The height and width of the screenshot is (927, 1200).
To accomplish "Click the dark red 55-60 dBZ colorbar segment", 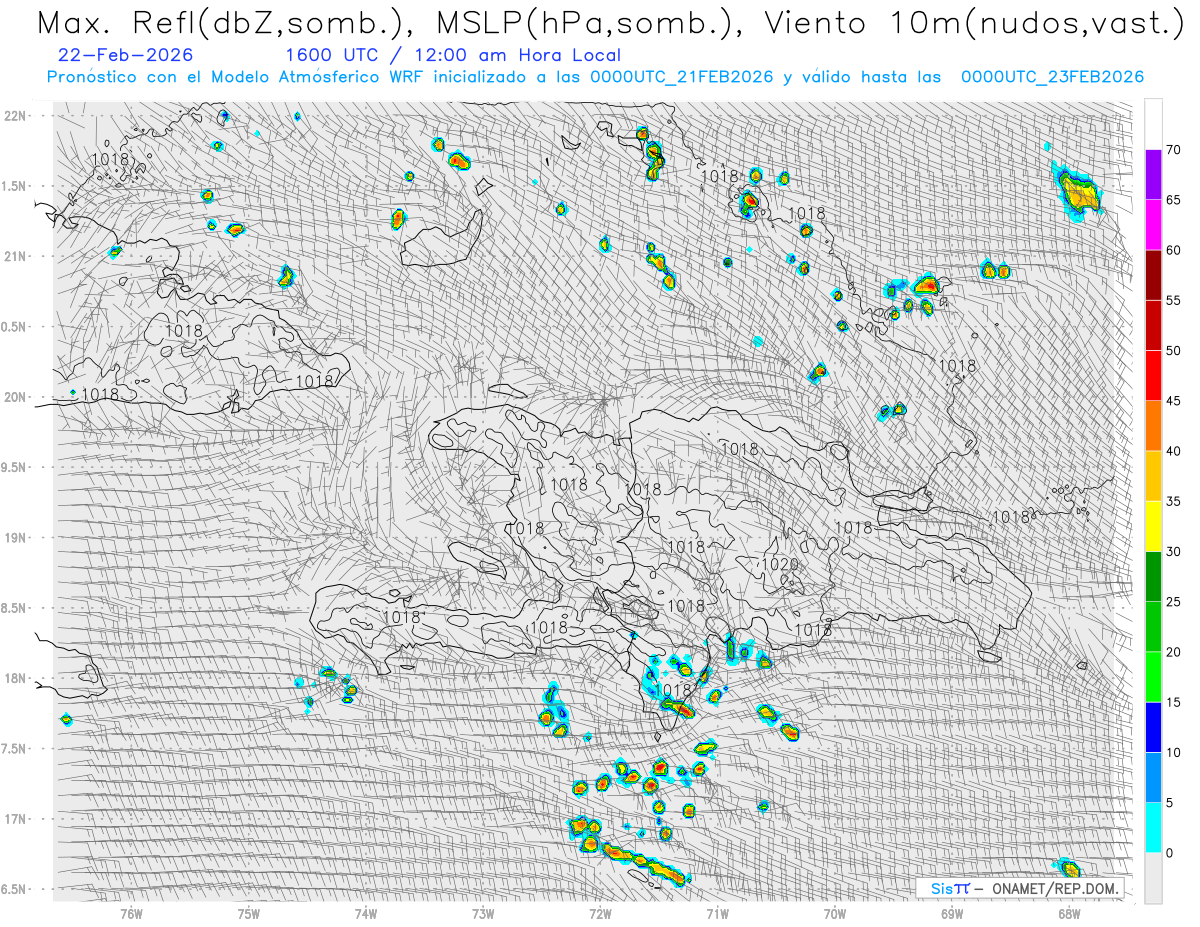I will coord(1153,275).
